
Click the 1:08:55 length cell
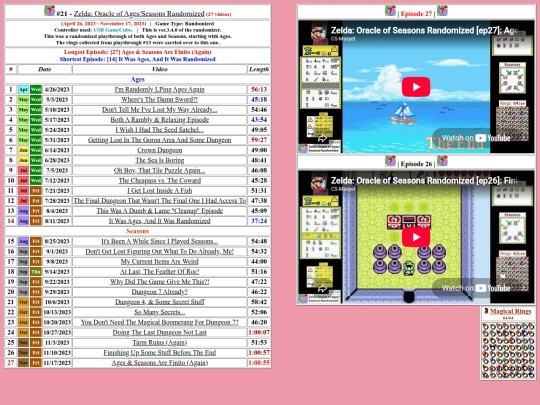[259, 363]
